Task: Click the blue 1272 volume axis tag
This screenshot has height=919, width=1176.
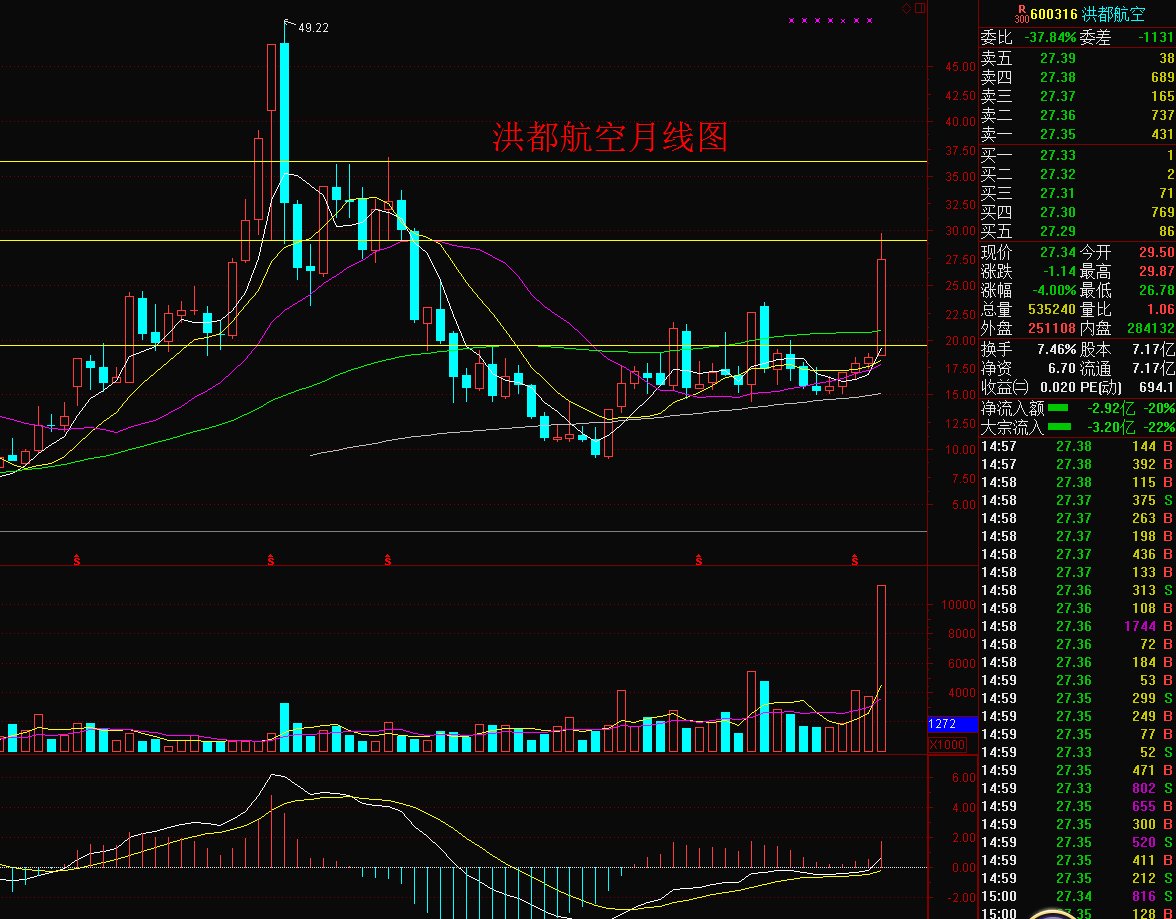Action: pyautogui.click(x=952, y=724)
